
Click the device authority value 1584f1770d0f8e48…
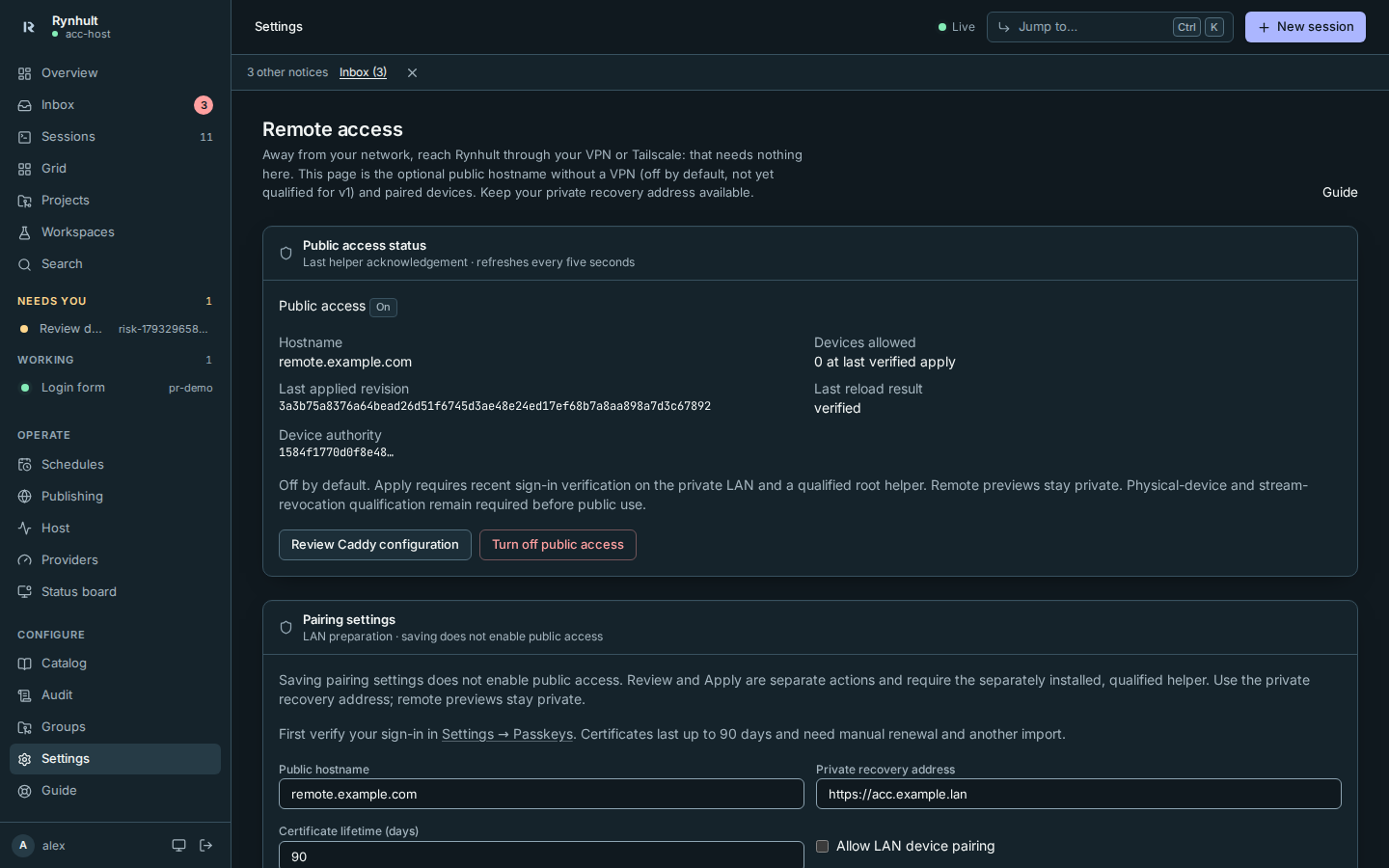(337, 453)
